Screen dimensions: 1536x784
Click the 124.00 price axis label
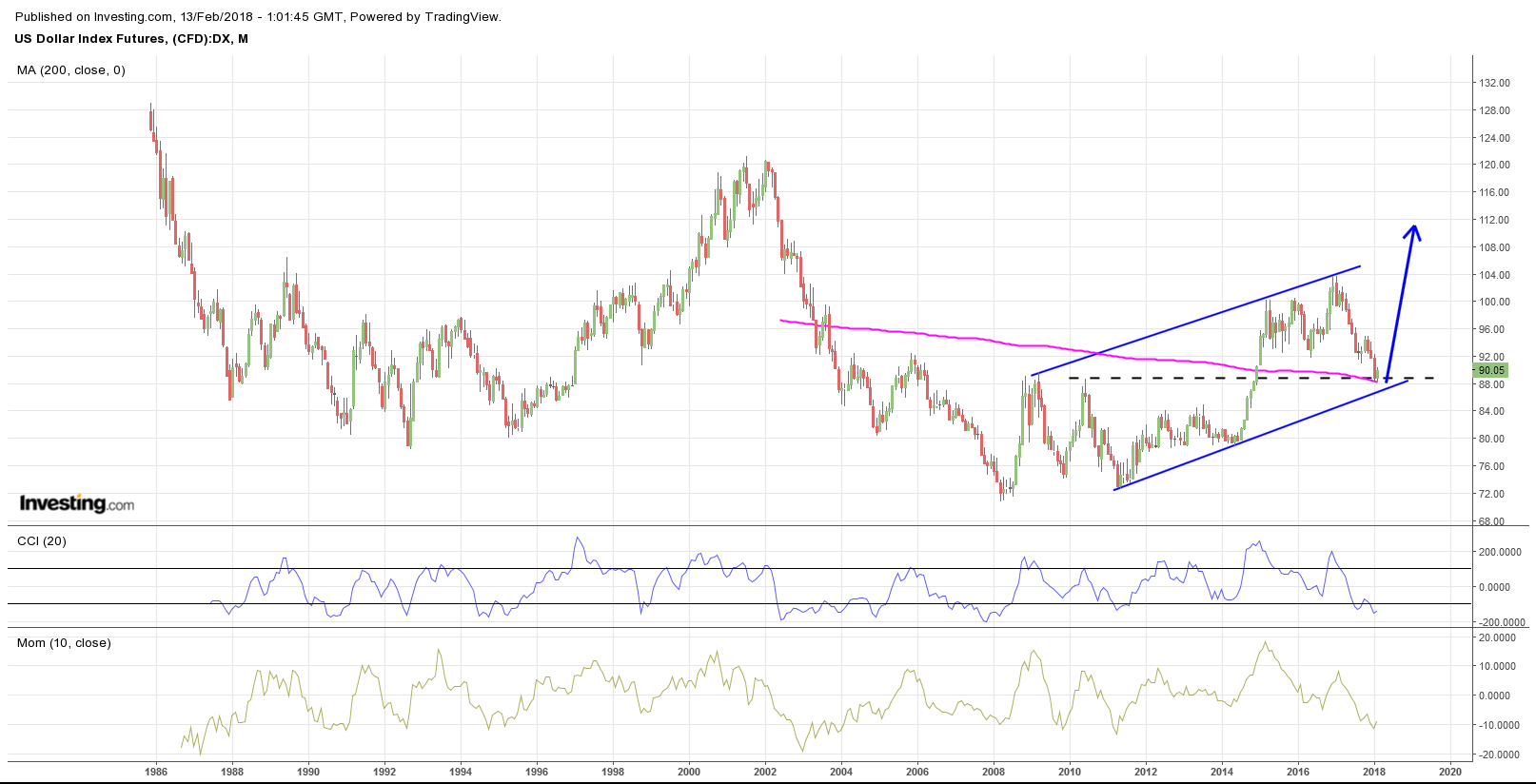[x=1494, y=139]
